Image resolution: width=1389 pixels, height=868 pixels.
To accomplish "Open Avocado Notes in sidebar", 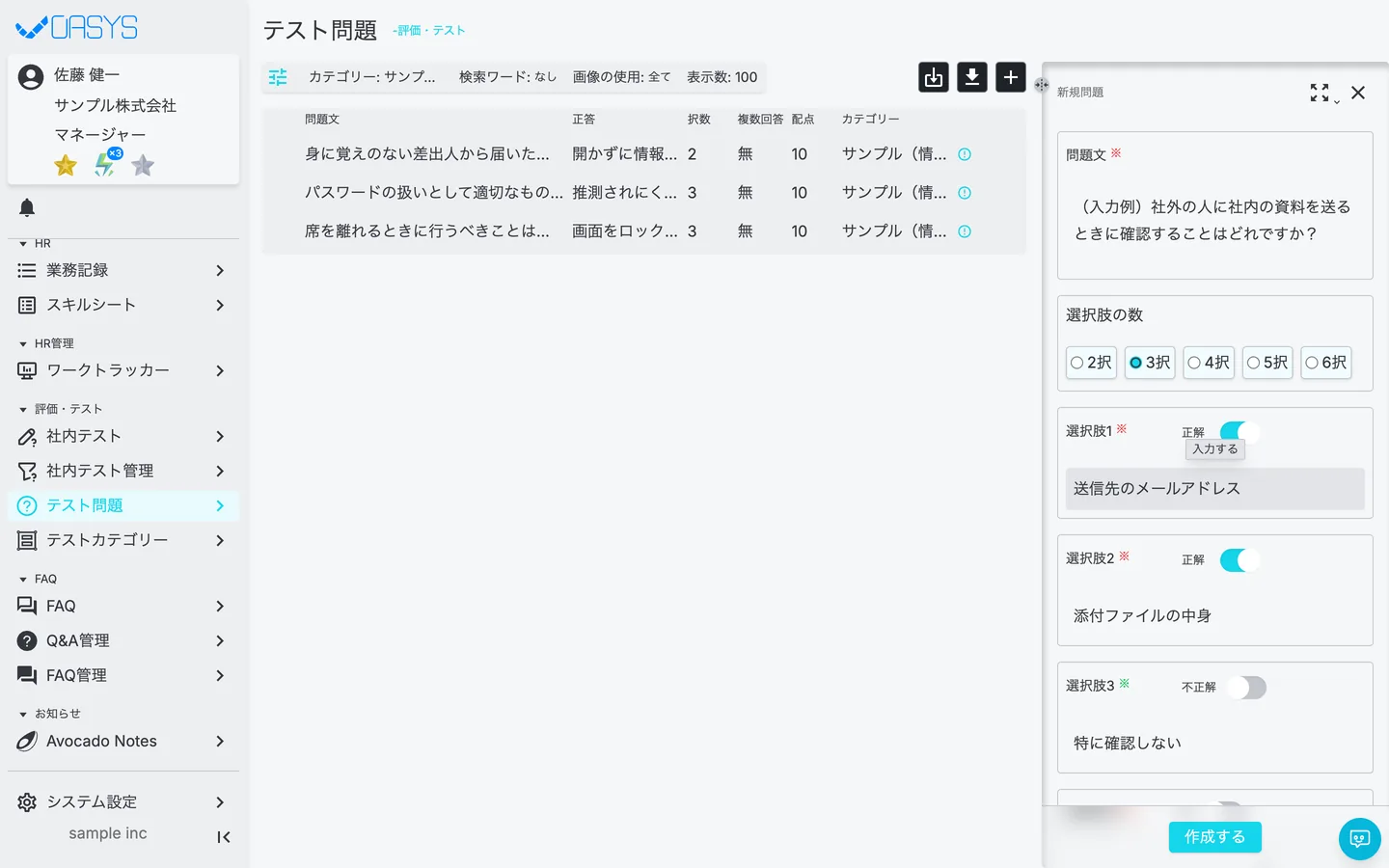I will click(x=123, y=741).
